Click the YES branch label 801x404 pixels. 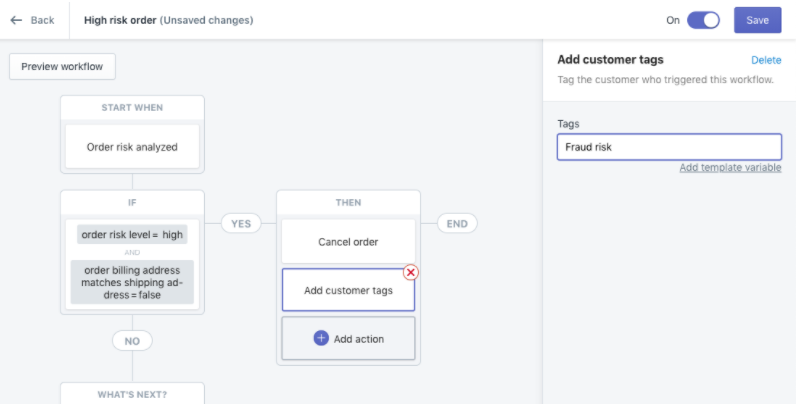point(241,224)
